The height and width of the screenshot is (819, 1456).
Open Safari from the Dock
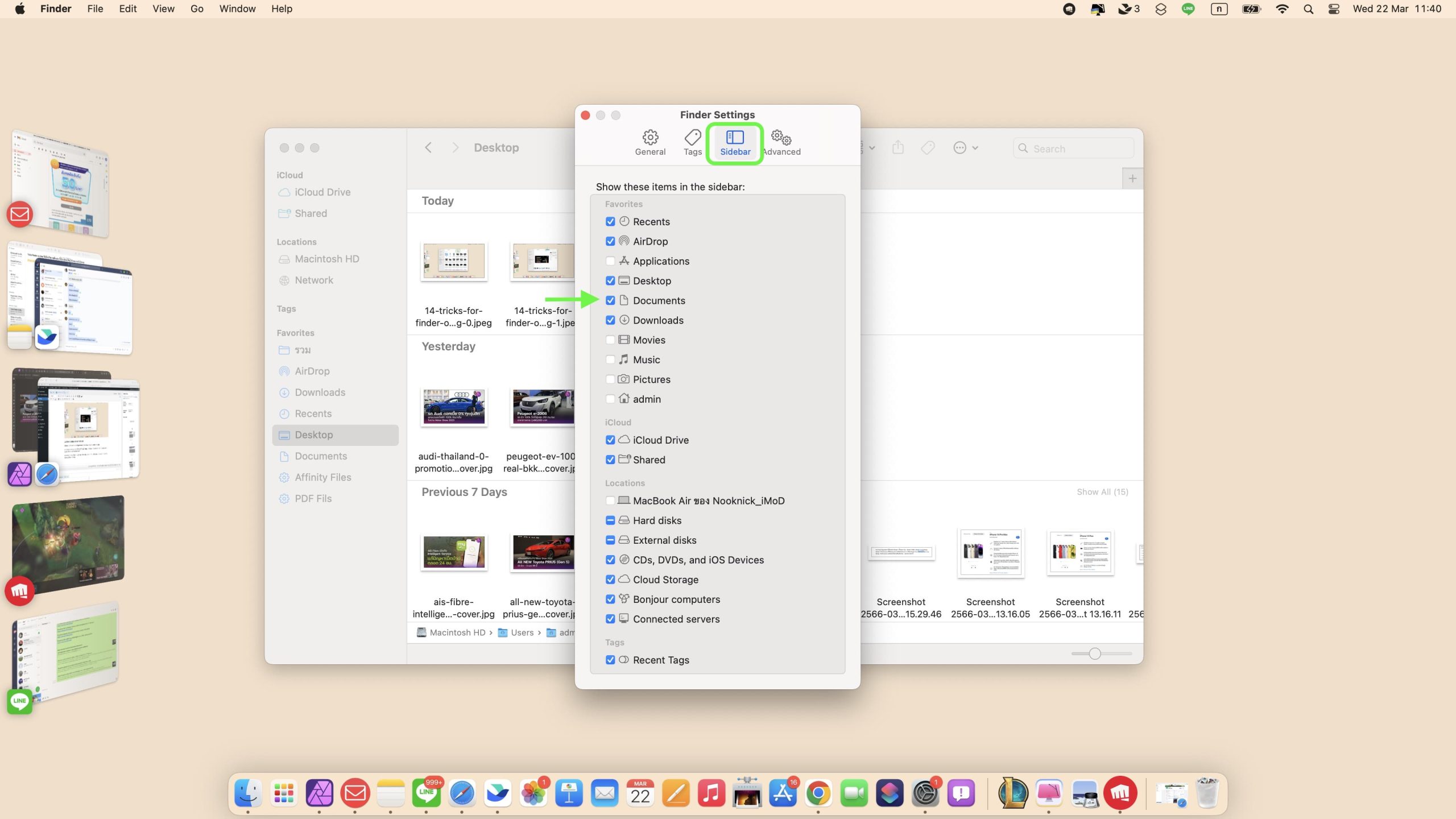tap(462, 793)
